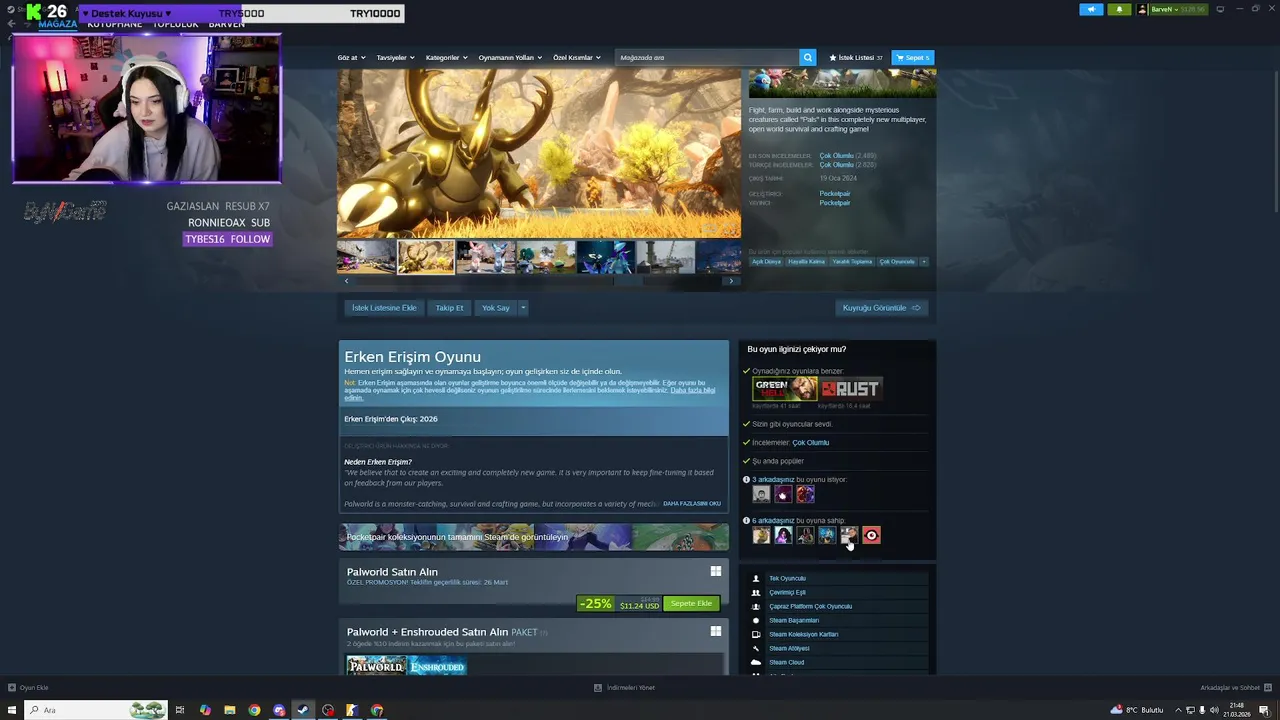Open the Yaratık Toplama tag
This screenshot has width=1280, height=720.
tap(852, 262)
